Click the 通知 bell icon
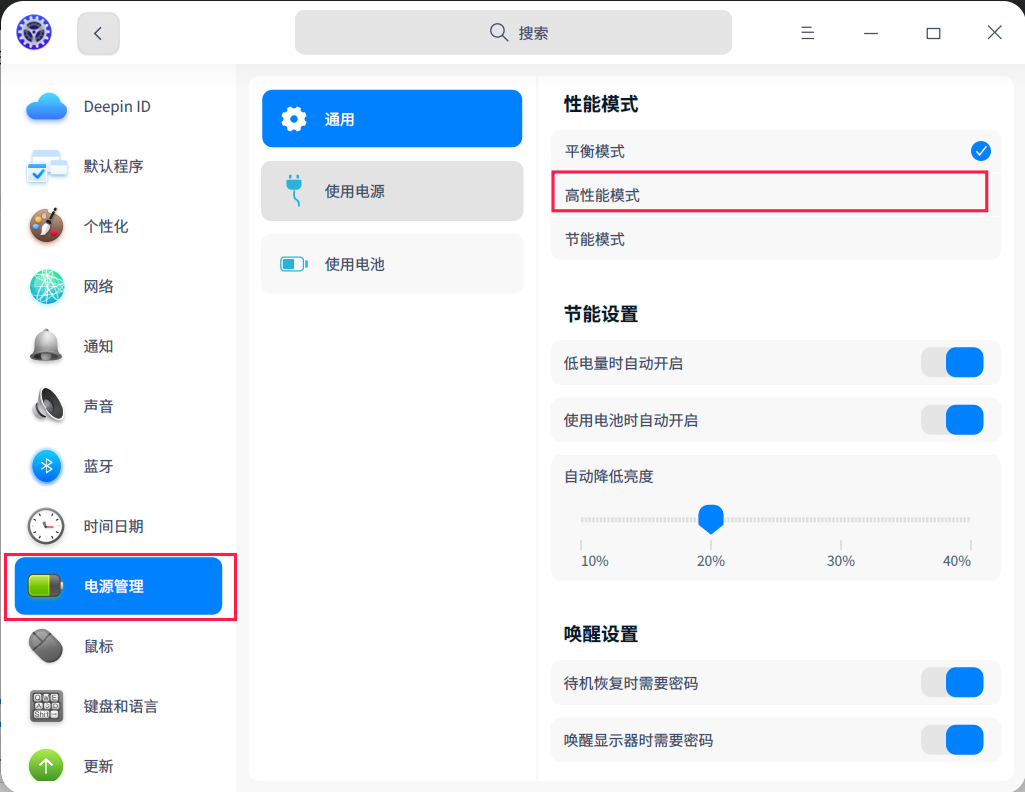 point(45,346)
